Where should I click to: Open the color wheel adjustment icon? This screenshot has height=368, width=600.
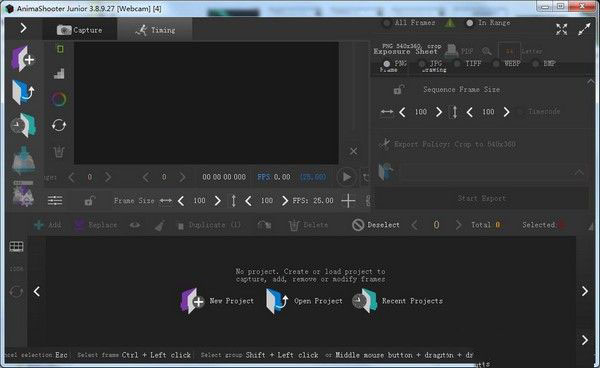[59, 99]
